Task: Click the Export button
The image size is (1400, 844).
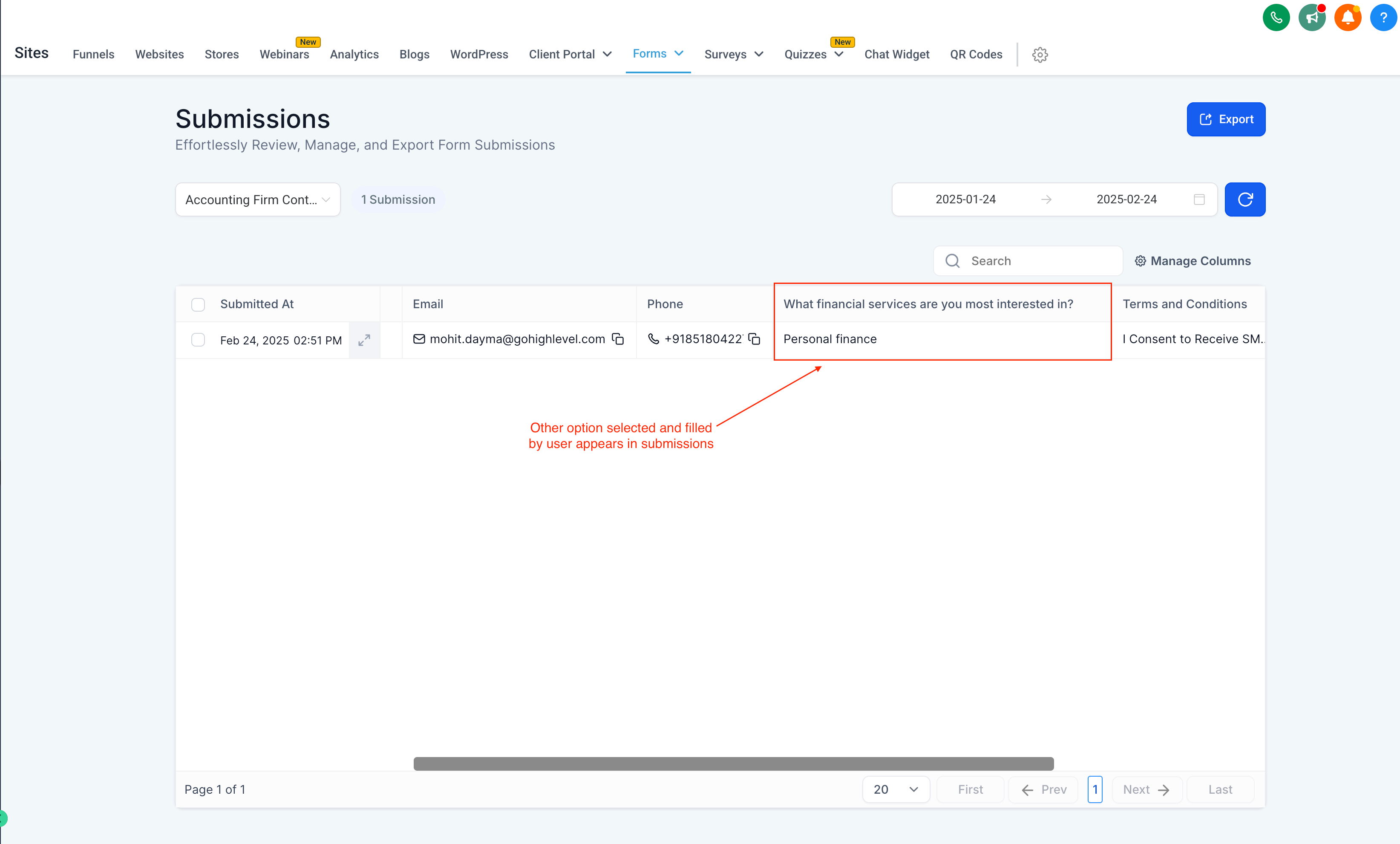Action: pyautogui.click(x=1226, y=119)
